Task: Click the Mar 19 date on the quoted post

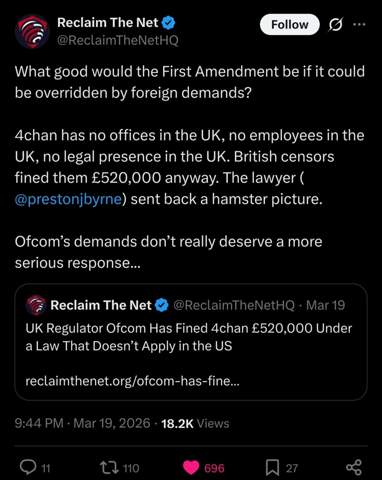Action: coord(325,305)
